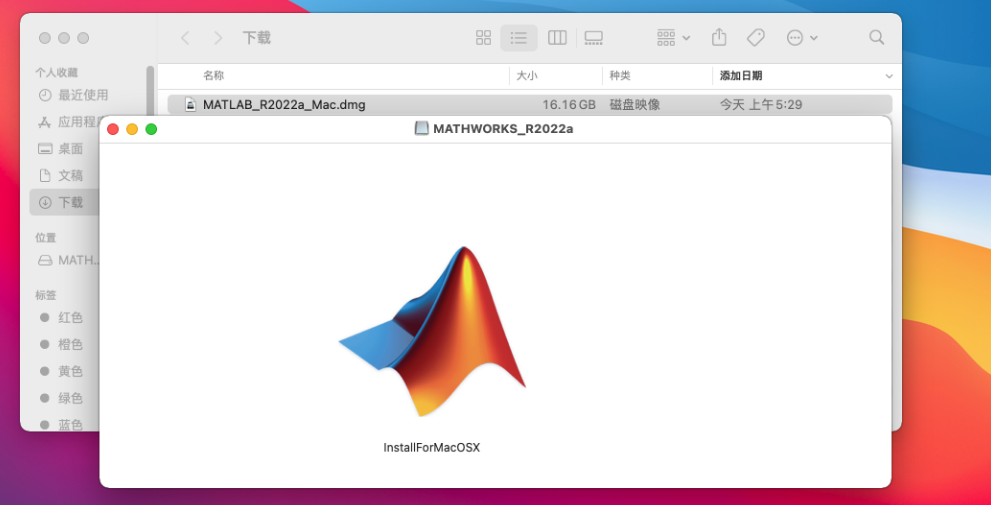Click the Finder search magnifier icon
This screenshot has width=991, height=505.
(x=877, y=37)
